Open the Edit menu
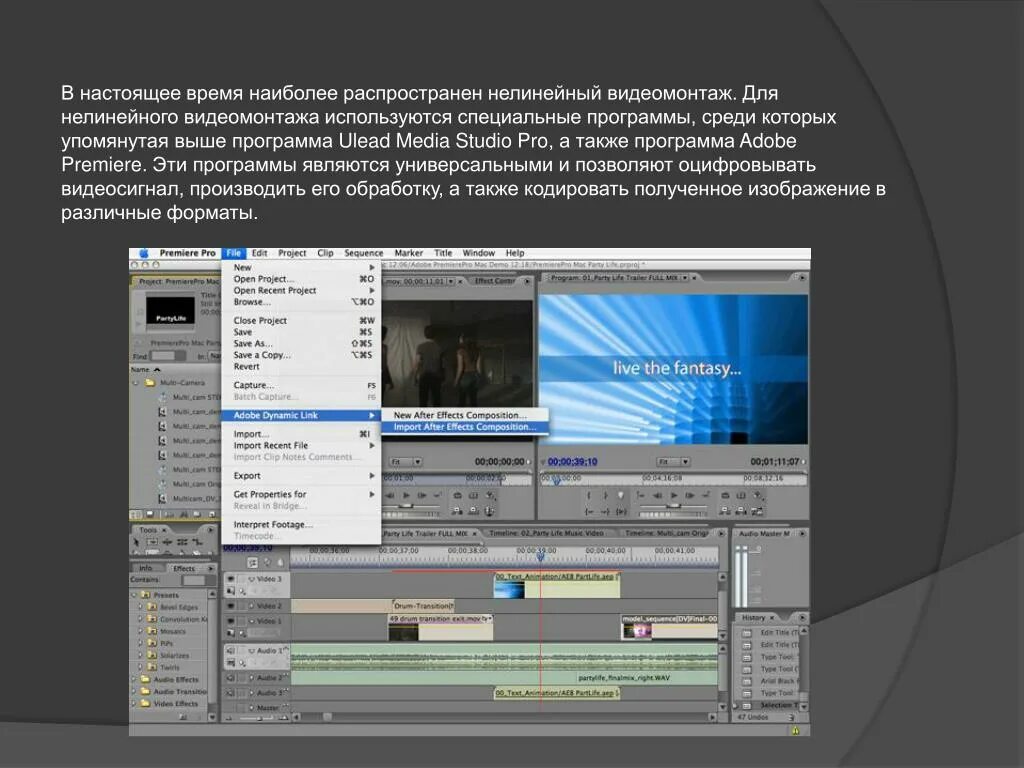 [259, 253]
